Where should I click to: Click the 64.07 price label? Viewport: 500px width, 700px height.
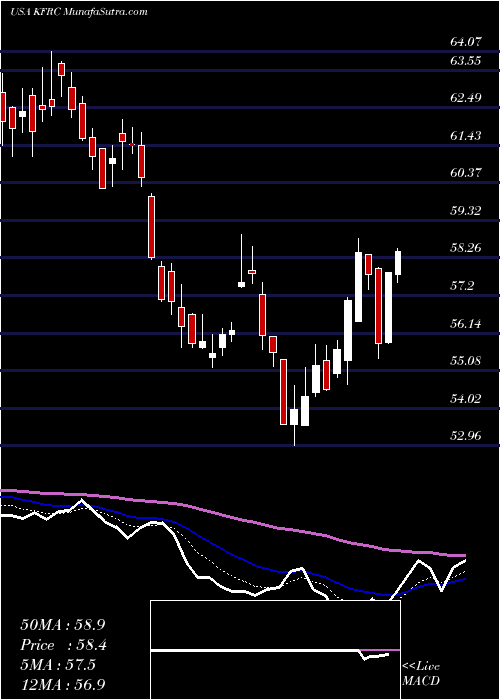click(466, 42)
